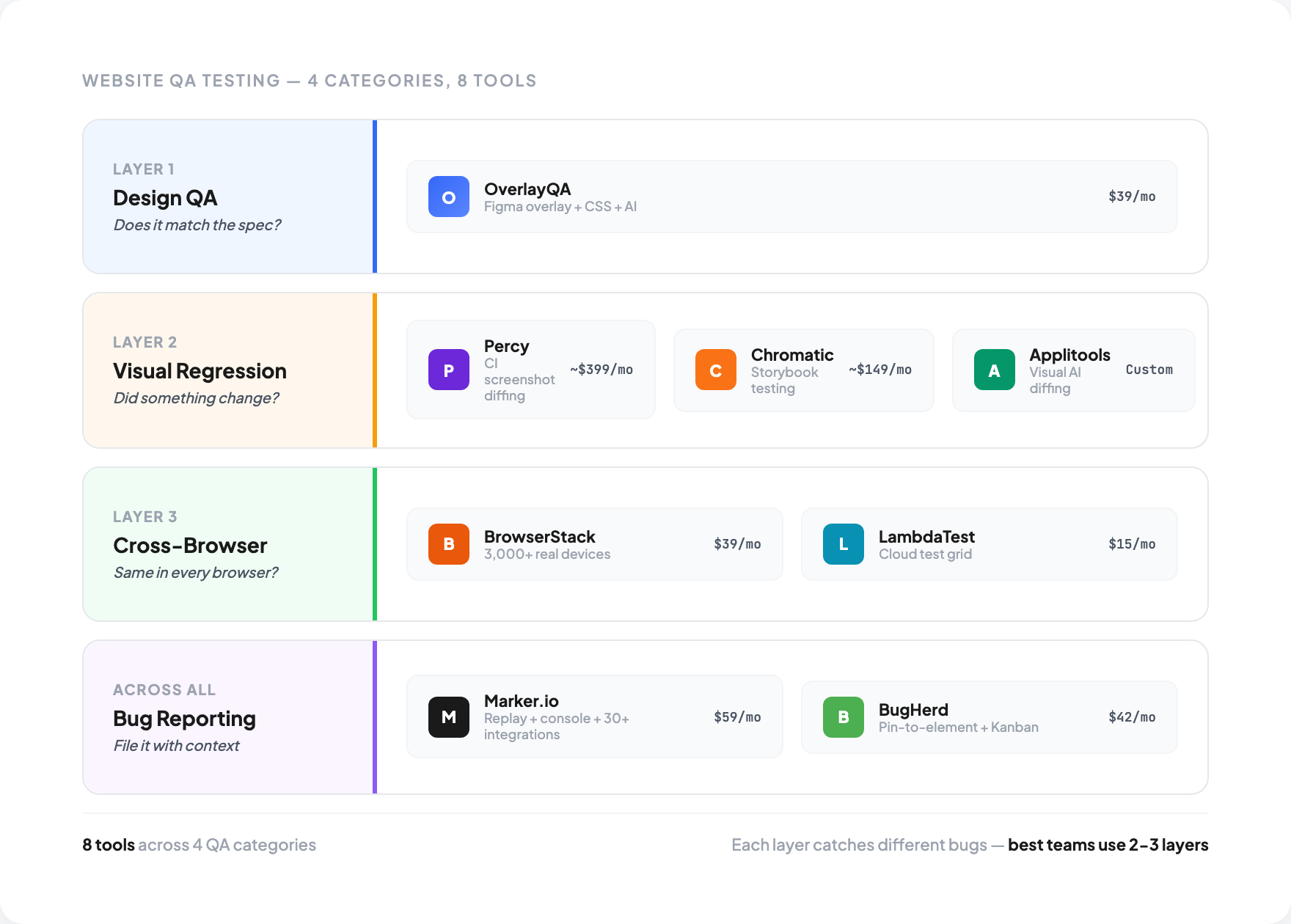Select the Cross-Browser category heading

tap(190, 546)
